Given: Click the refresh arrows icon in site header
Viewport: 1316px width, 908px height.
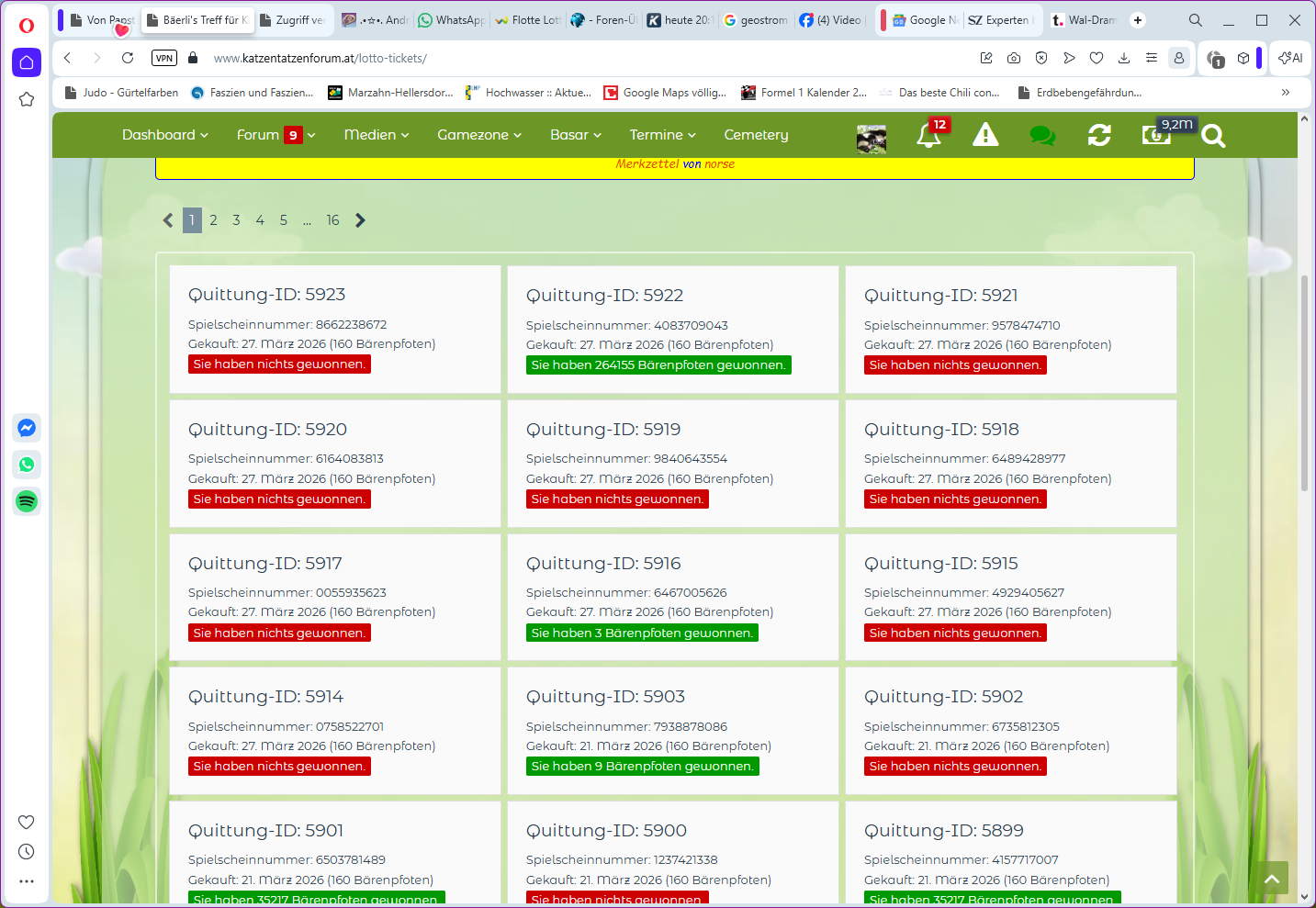Looking at the screenshot, I should click(x=1099, y=136).
